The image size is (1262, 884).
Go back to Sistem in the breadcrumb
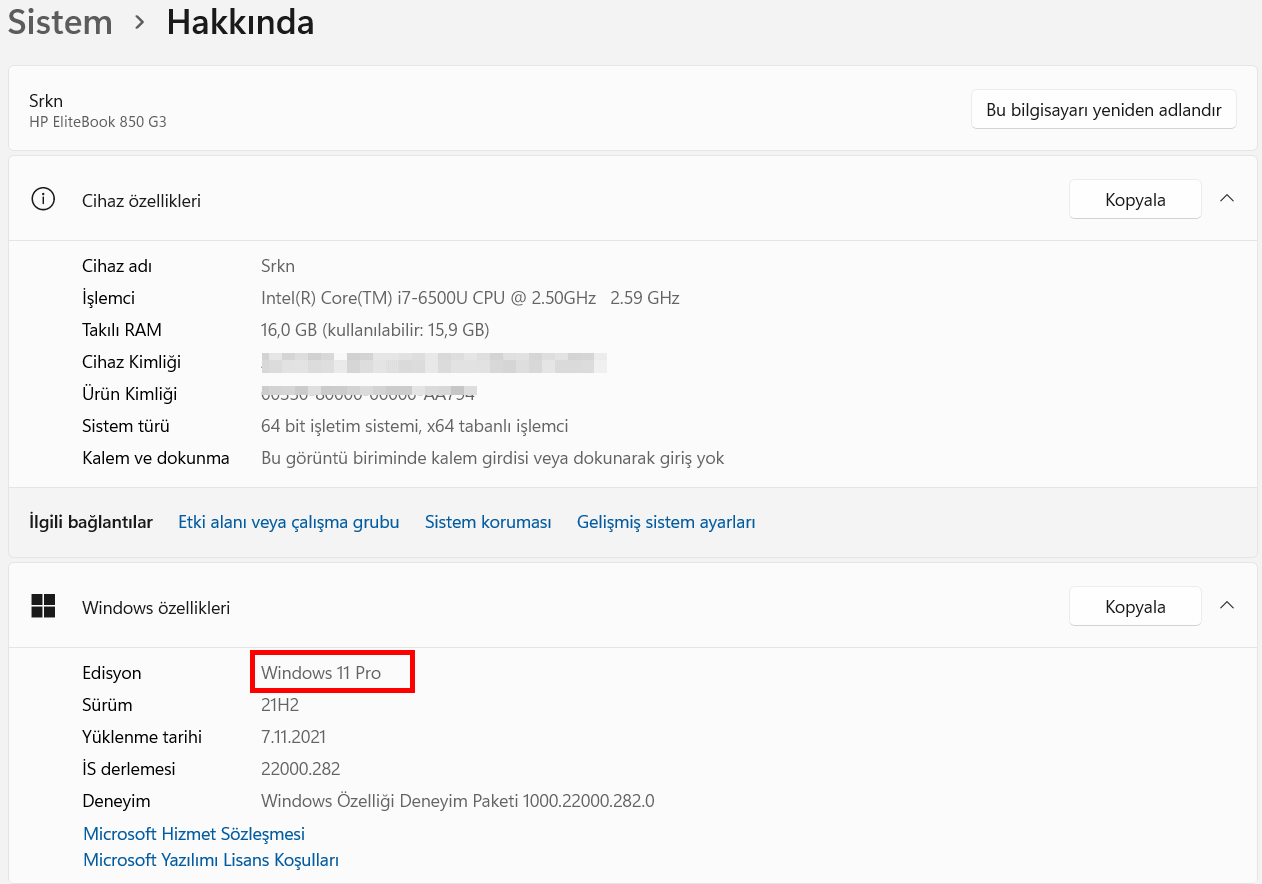click(60, 22)
